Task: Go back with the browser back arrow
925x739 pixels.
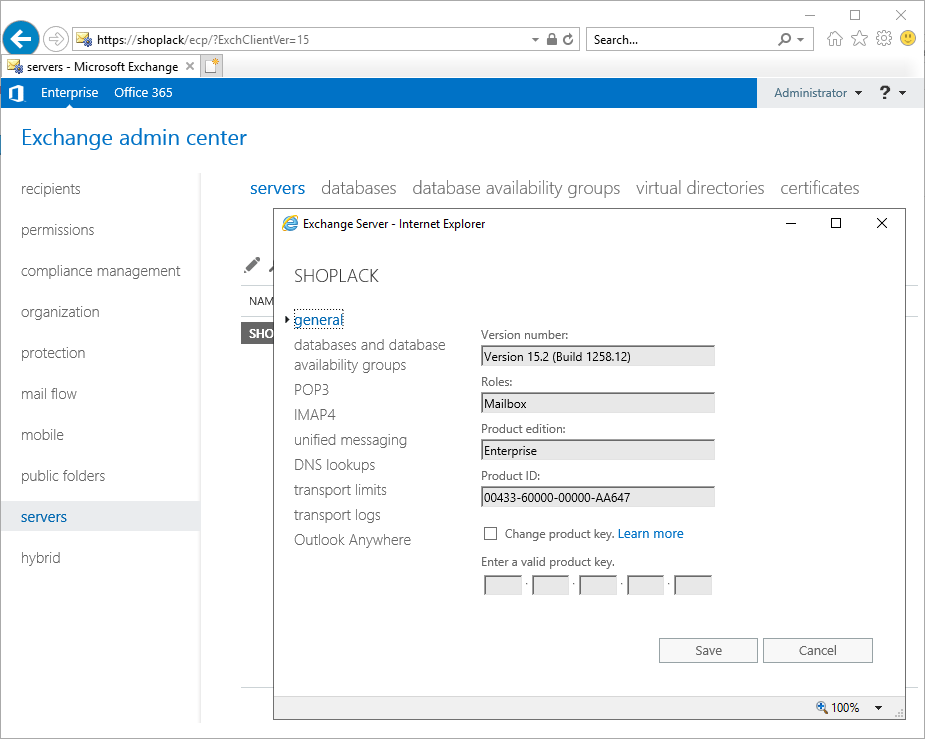Action: 21,40
